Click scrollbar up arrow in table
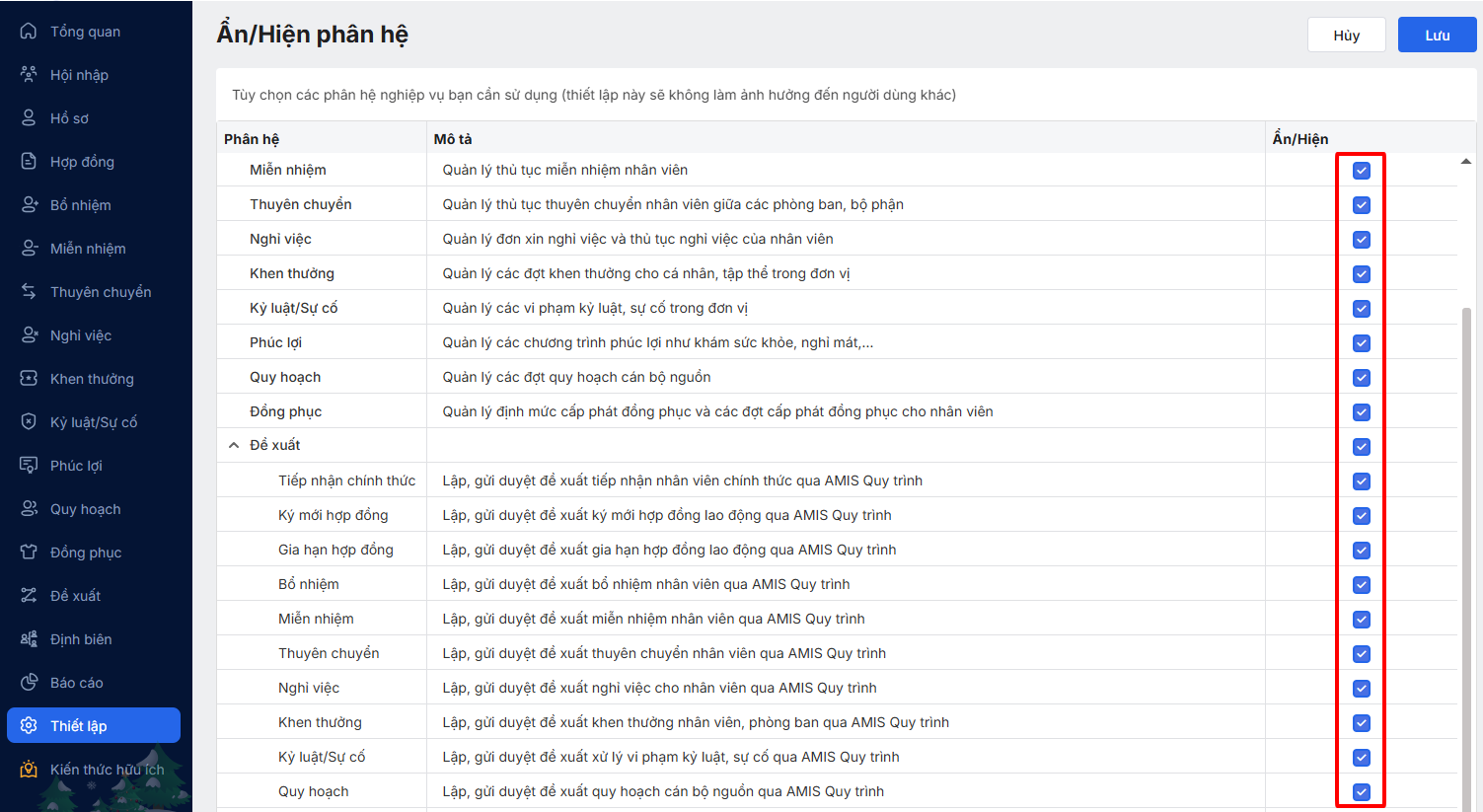The height and width of the screenshot is (812, 1483). (x=1466, y=161)
